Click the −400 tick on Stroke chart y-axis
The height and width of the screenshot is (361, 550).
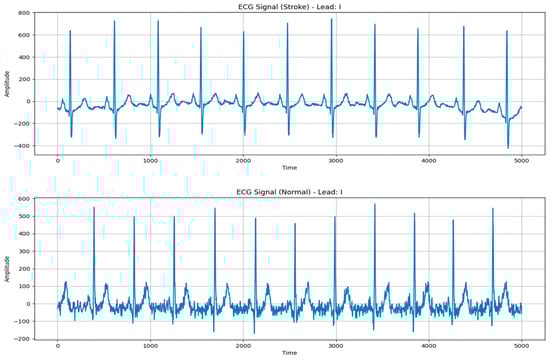(x=24, y=146)
